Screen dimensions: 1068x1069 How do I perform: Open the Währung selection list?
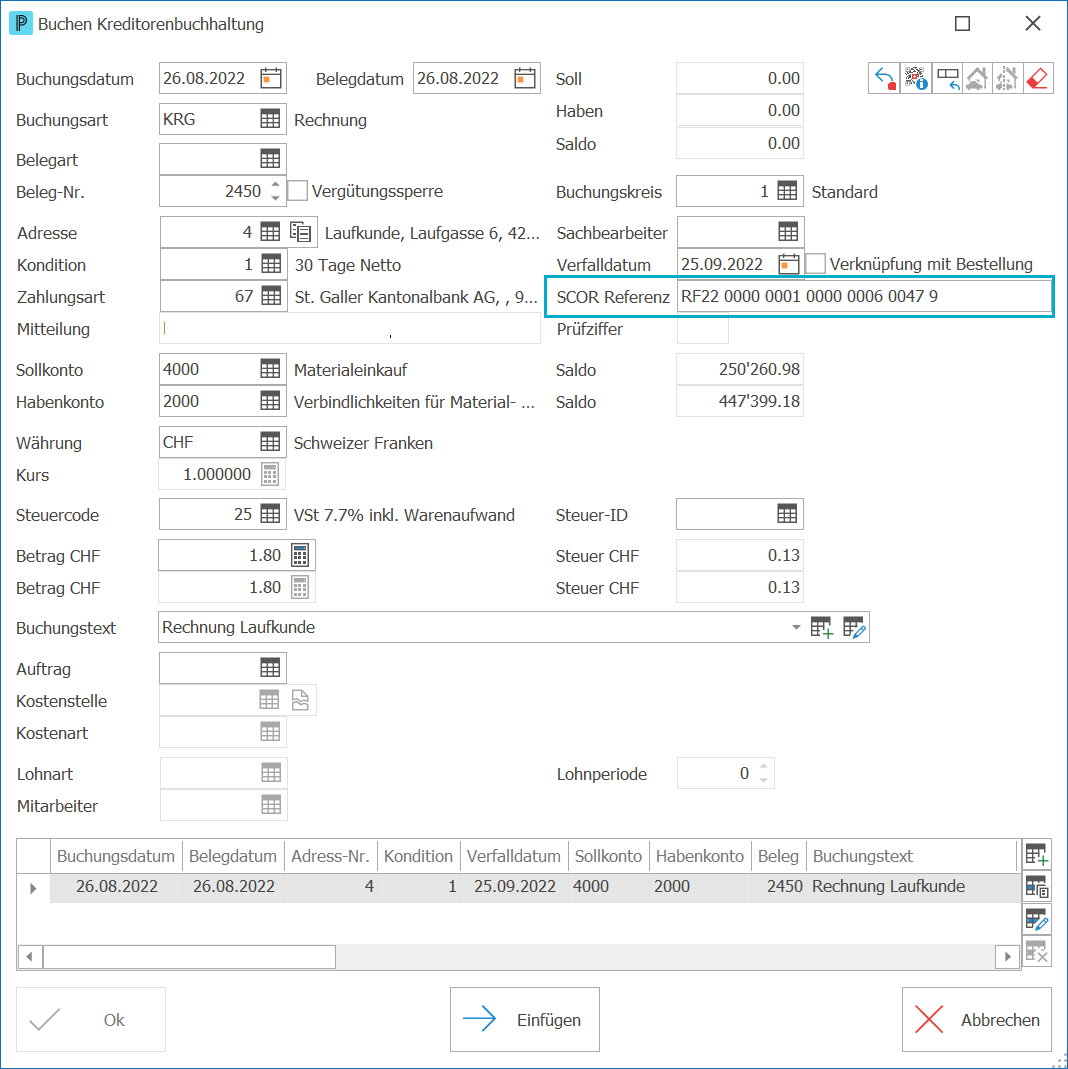(x=270, y=442)
